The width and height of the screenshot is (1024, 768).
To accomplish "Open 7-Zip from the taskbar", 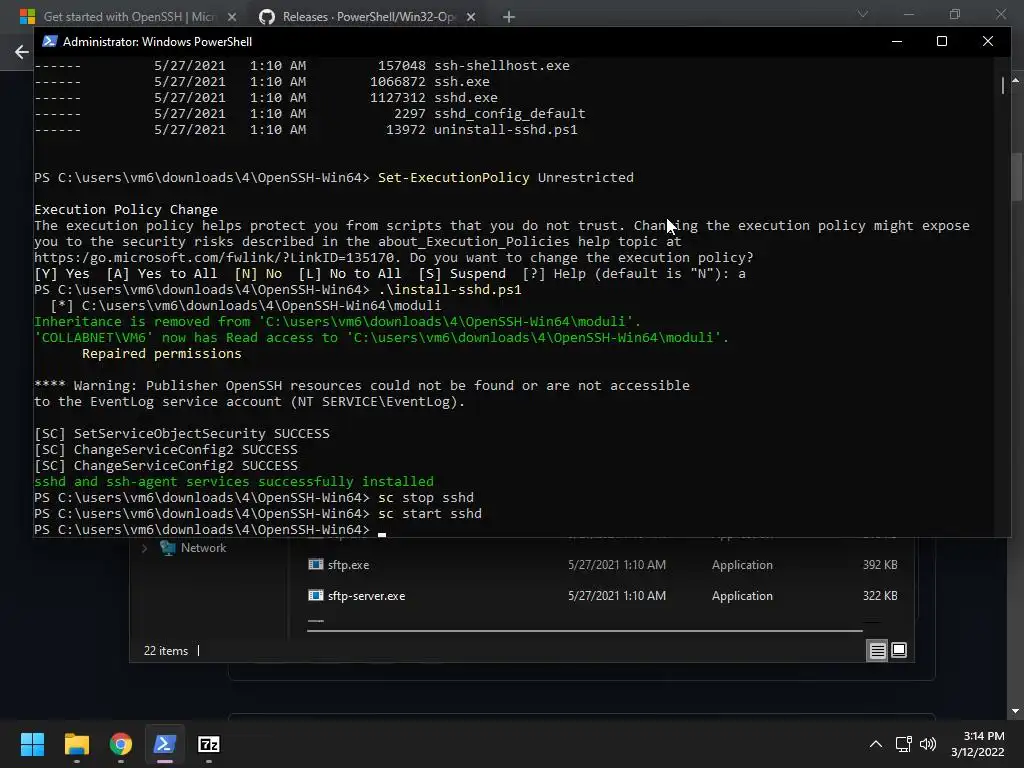I will pos(209,744).
